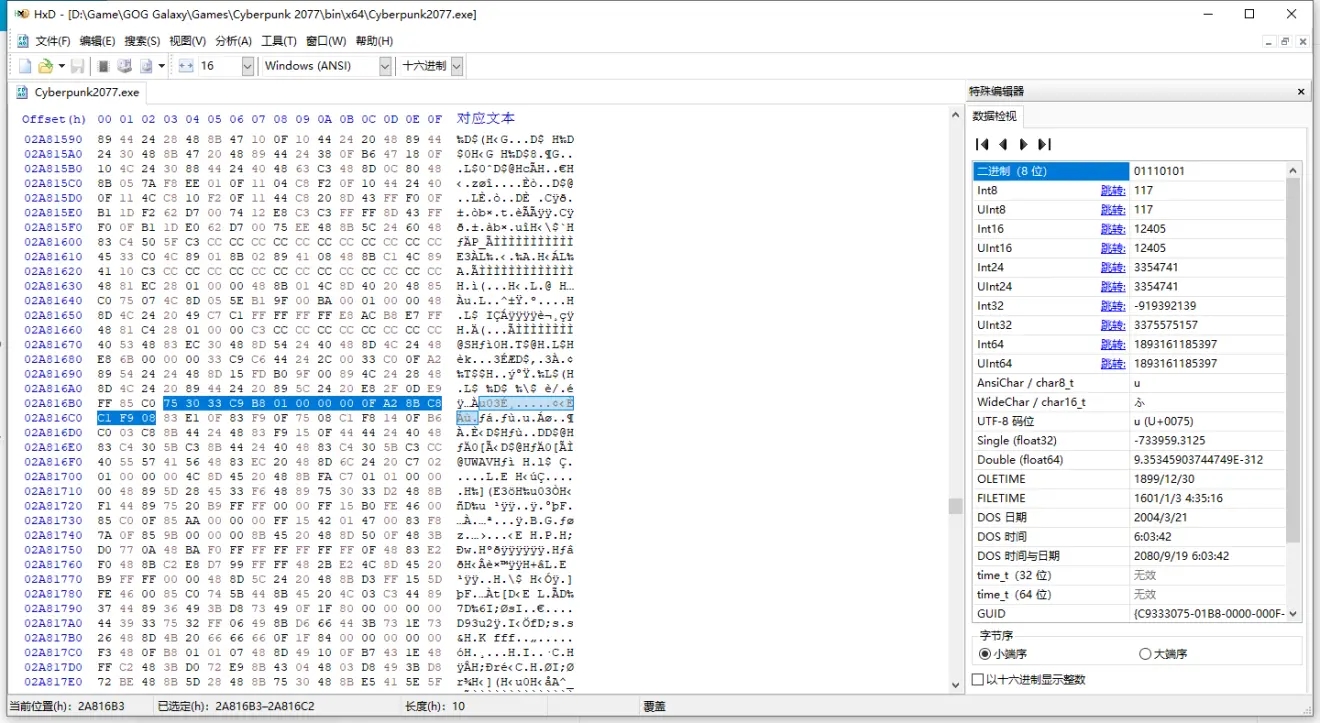
Task: Open the 视图(V) menu
Action: click(187, 41)
